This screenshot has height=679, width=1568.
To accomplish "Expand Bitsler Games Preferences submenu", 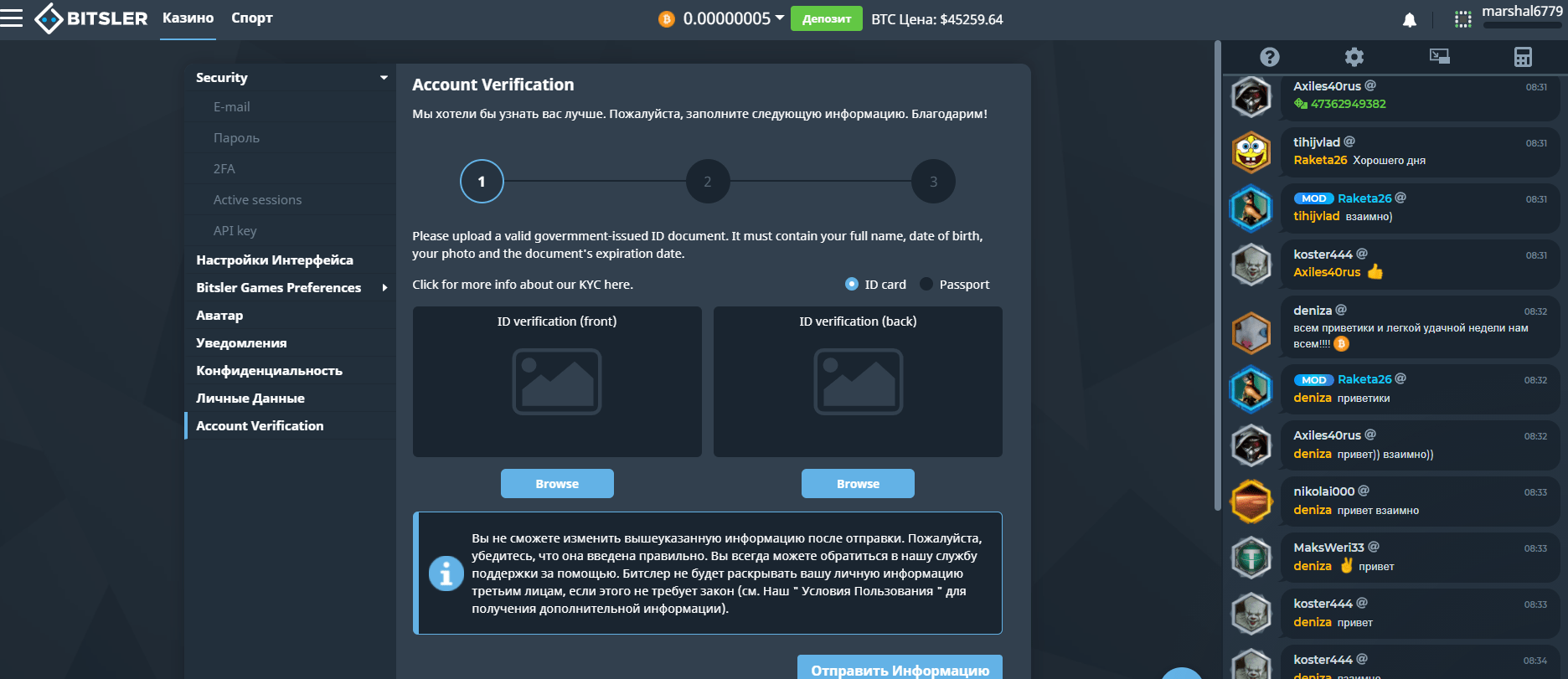I will 384,287.
